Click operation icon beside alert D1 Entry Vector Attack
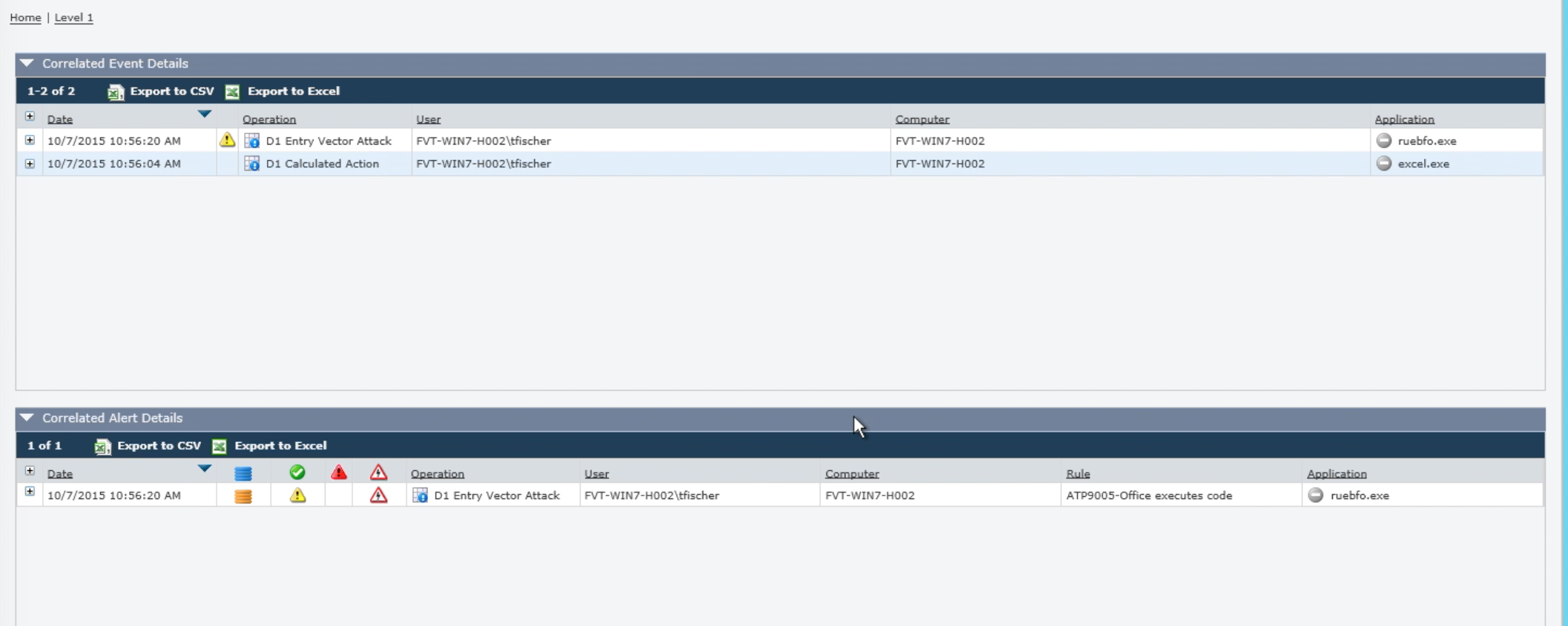 (x=420, y=495)
